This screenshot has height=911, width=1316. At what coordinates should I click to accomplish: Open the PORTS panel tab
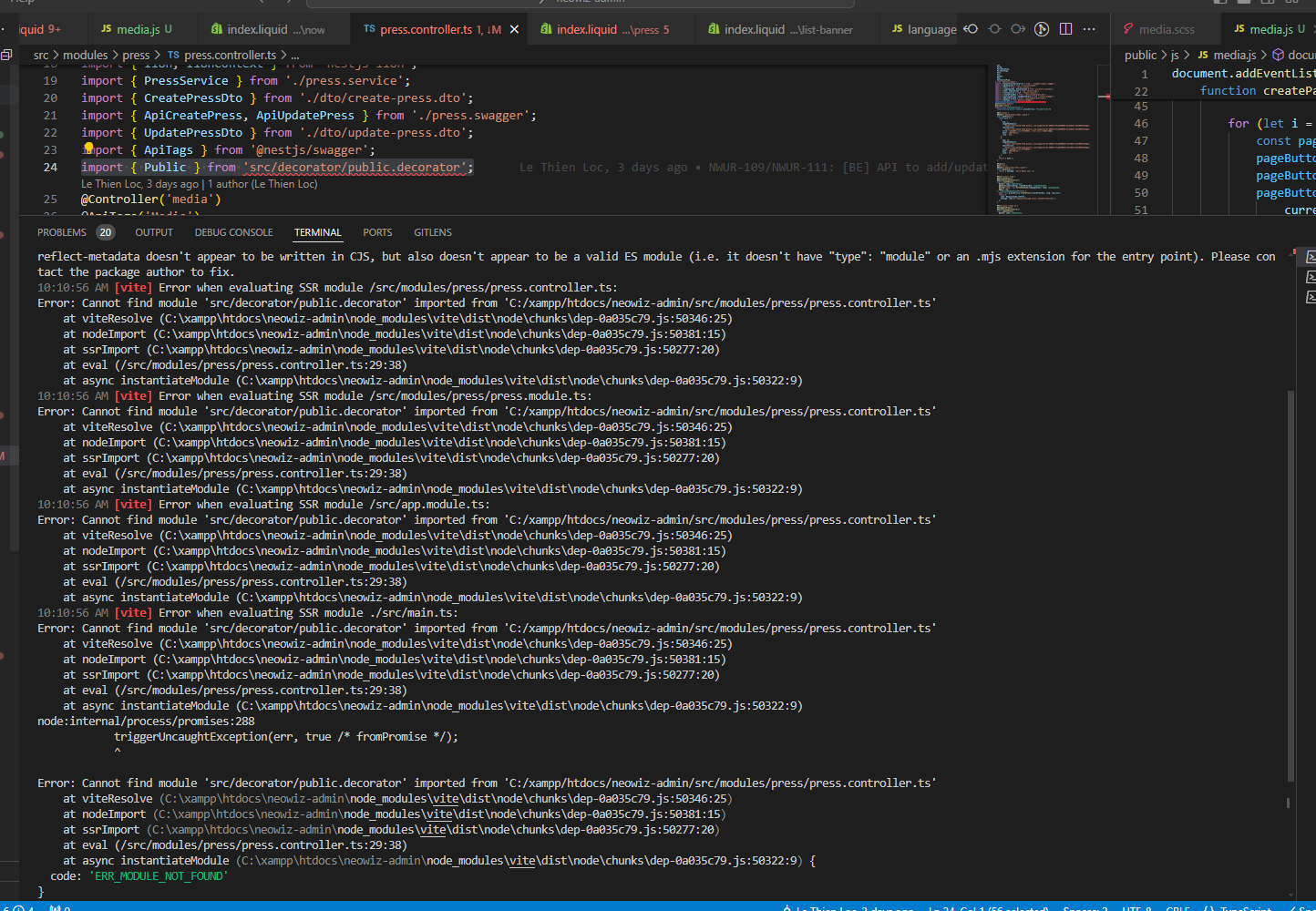(377, 232)
